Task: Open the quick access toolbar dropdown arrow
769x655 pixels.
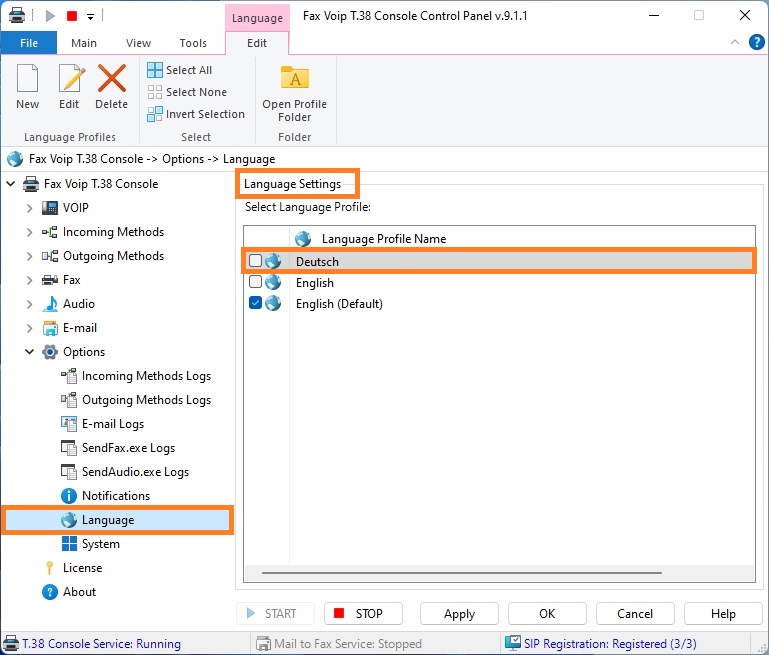Action: (x=90, y=17)
